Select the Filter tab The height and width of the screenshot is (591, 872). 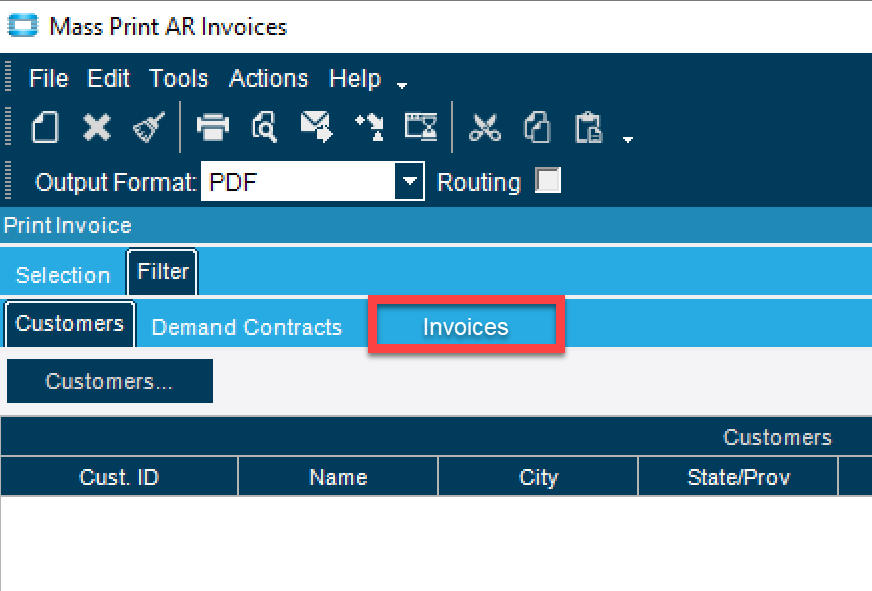tap(162, 272)
